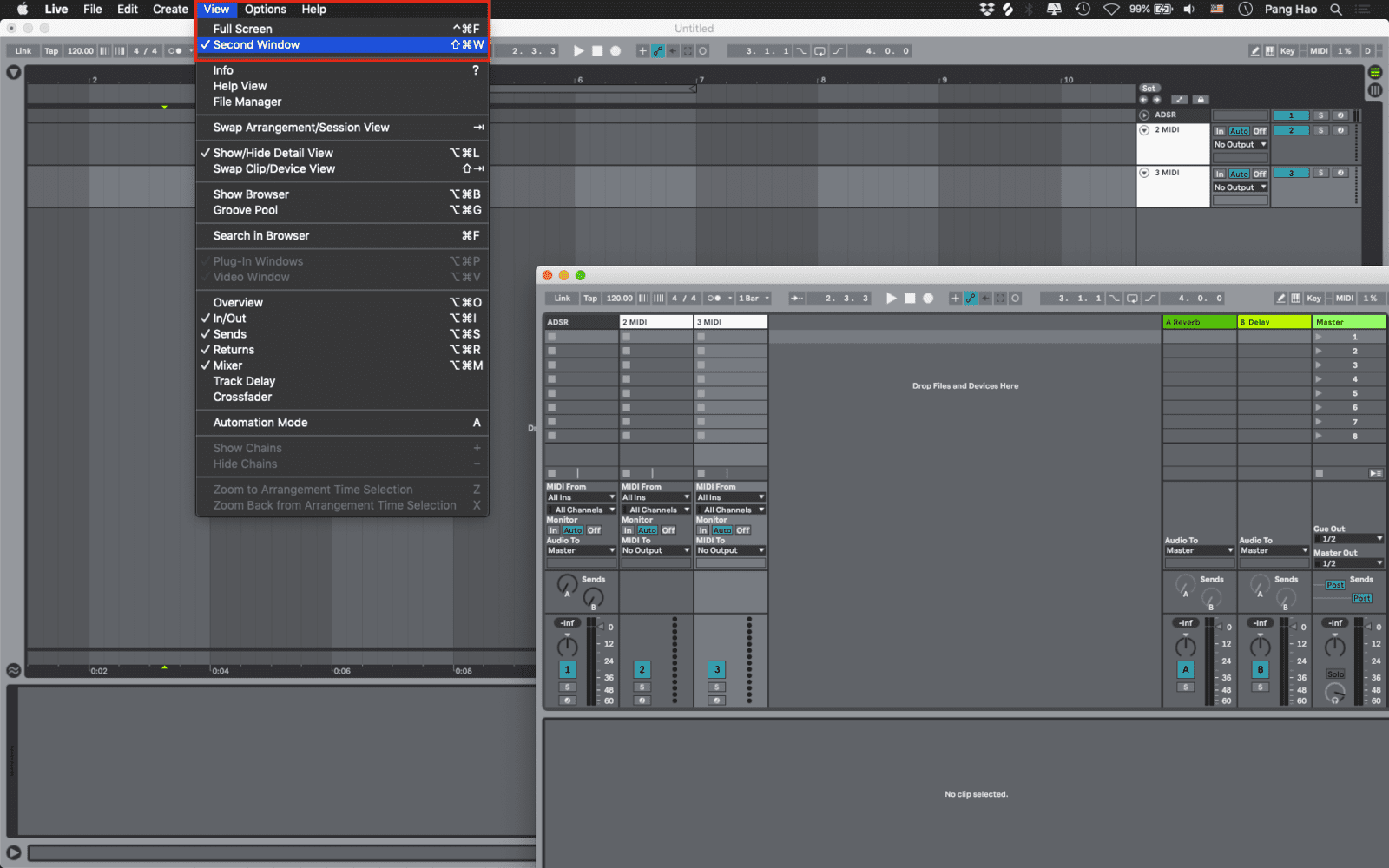
Task: Open Master Out 1/2 dropdown
Action: coord(1348,563)
